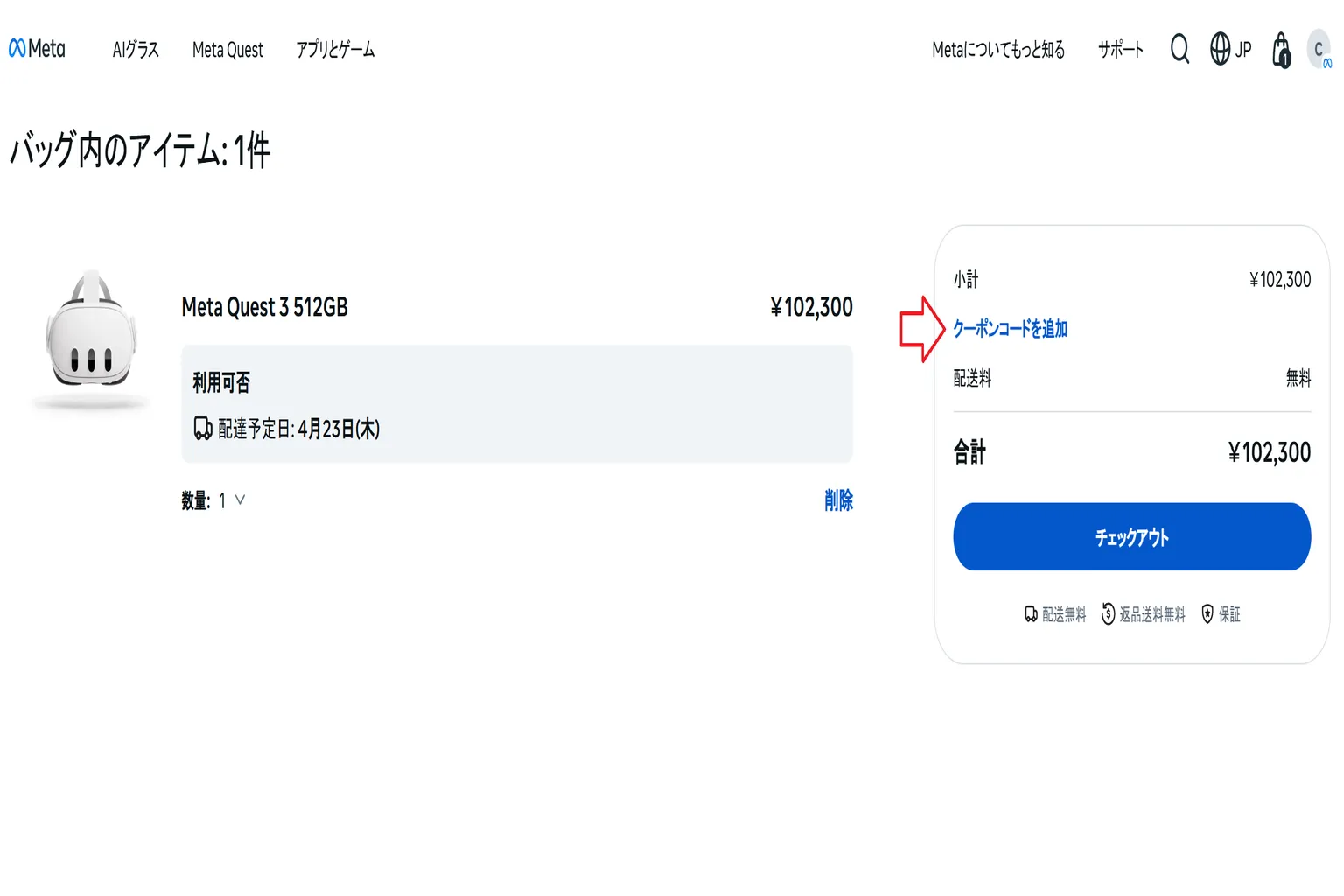Click the Meta logo in the header

coord(37,49)
